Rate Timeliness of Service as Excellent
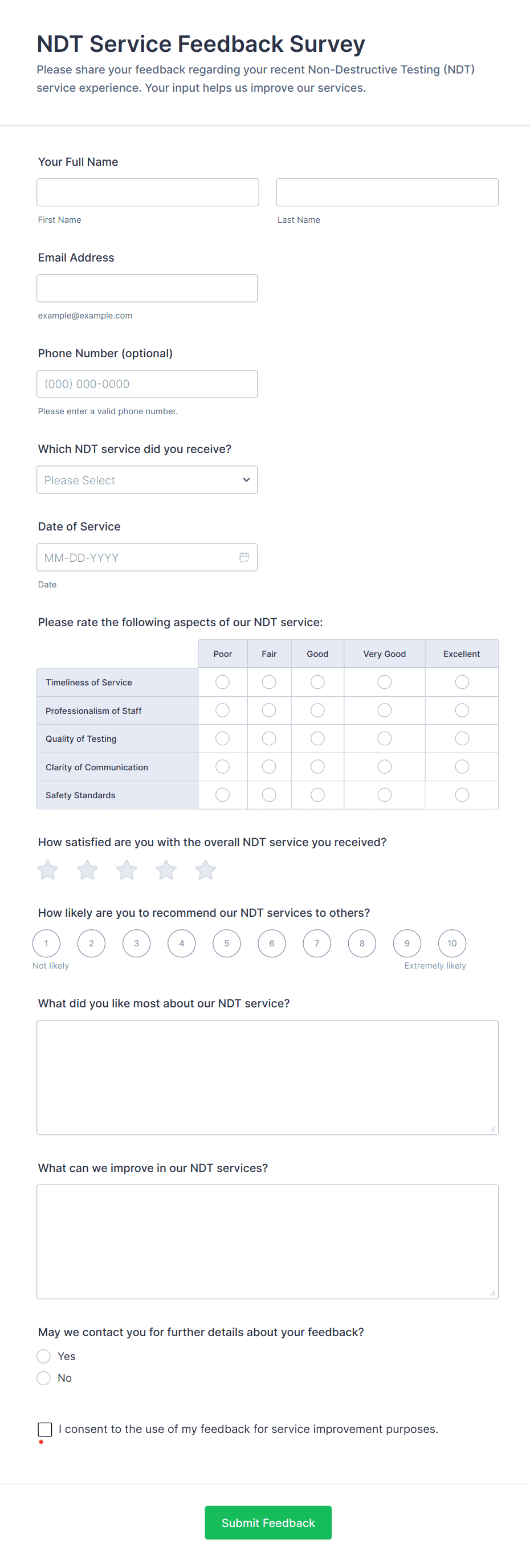This screenshot has height=1568, width=530. tap(462, 682)
